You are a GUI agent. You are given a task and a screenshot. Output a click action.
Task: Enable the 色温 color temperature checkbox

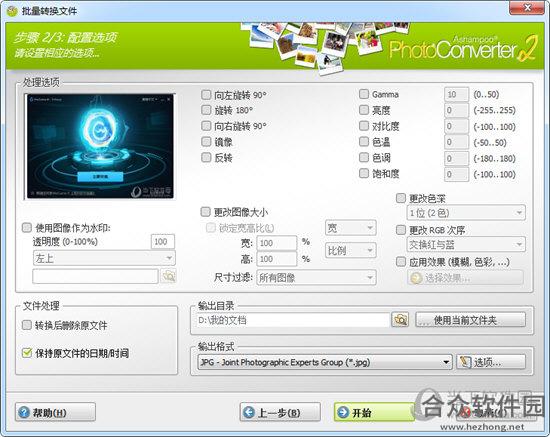[364, 142]
